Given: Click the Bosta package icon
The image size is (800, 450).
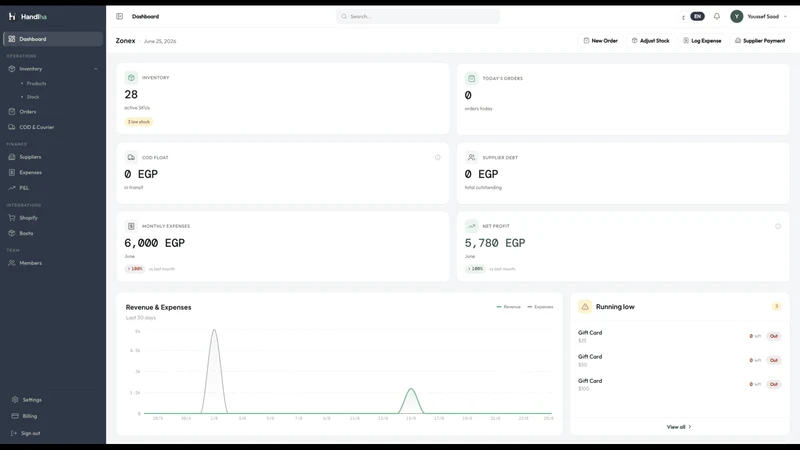Looking at the screenshot, I should (x=12, y=233).
